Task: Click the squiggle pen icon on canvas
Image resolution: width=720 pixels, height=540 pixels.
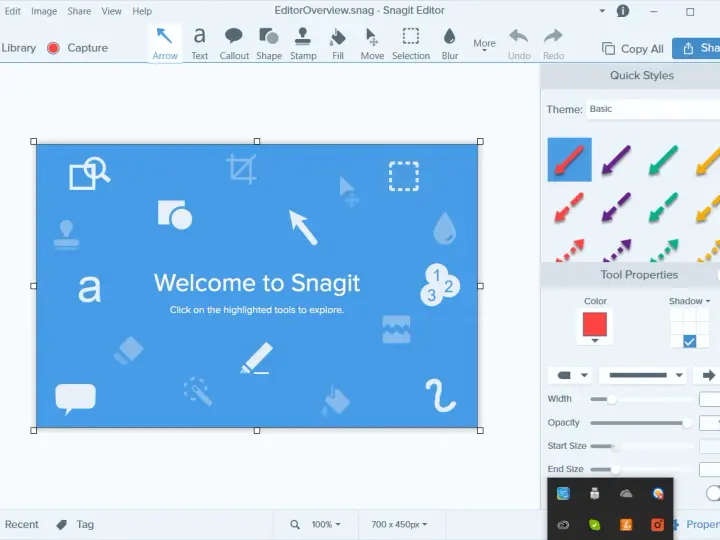Action: [x=441, y=396]
